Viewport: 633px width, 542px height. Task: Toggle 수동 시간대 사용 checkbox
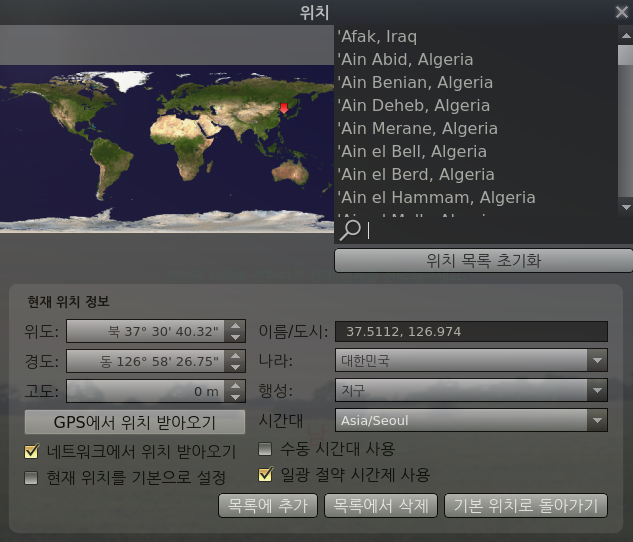pyautogui.click(x=265, y=449)
